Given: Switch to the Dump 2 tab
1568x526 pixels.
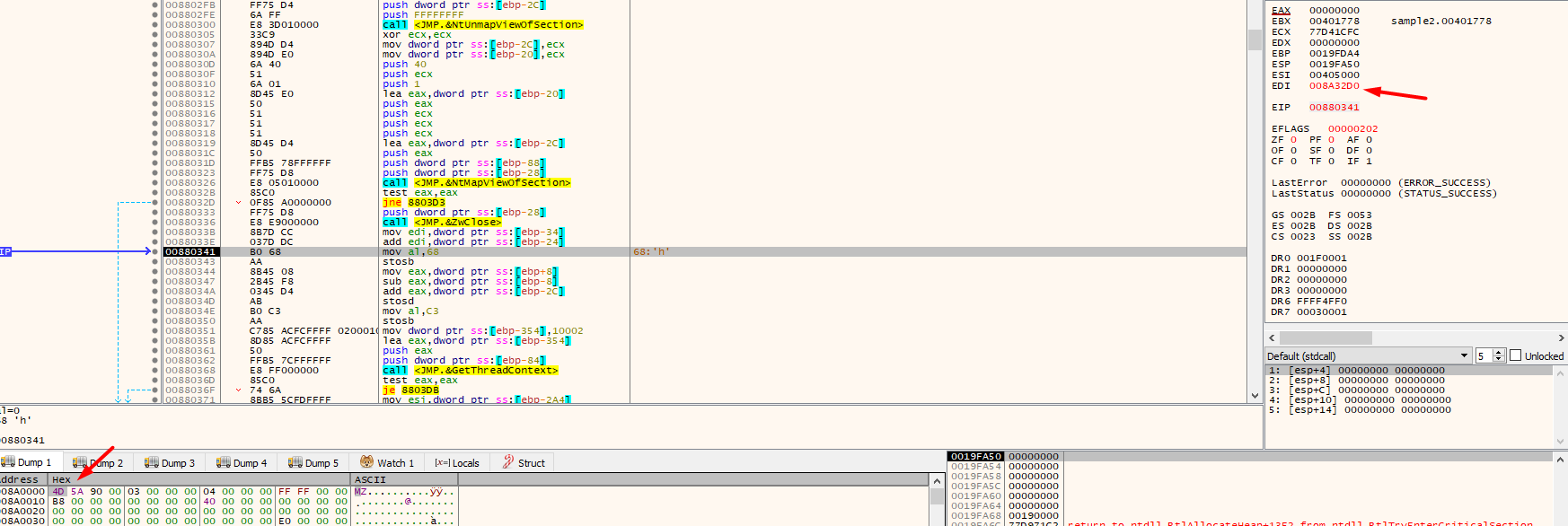Looking at the screenshot, I should point(98,463).
